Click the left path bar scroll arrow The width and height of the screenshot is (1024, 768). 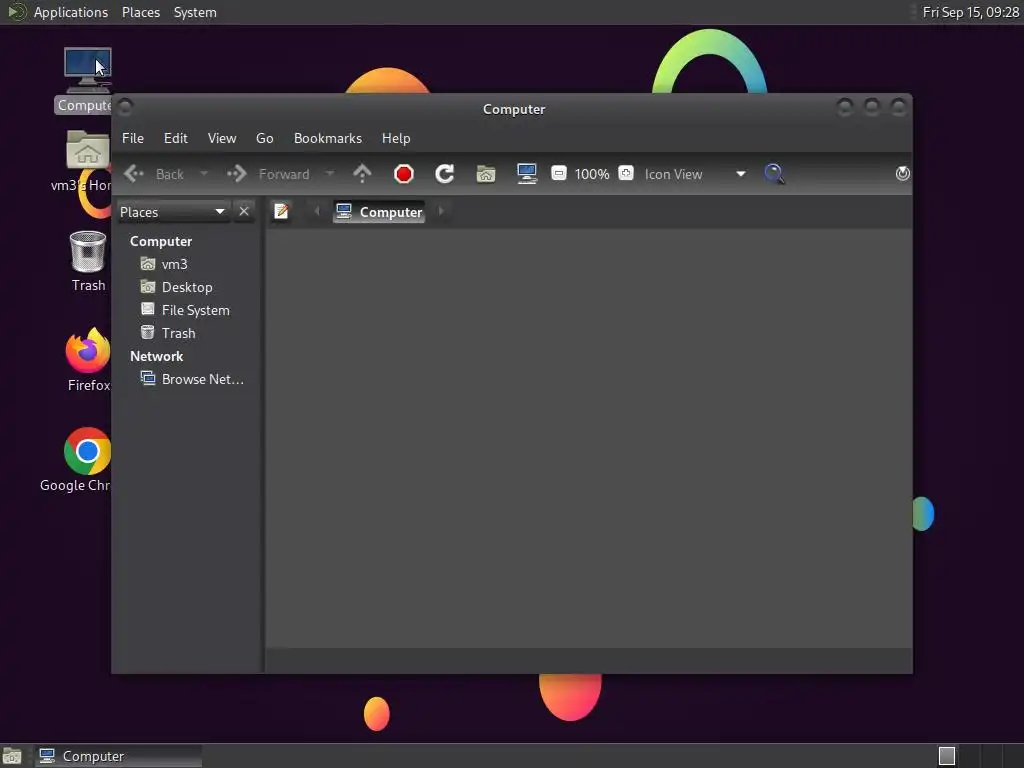317,211
